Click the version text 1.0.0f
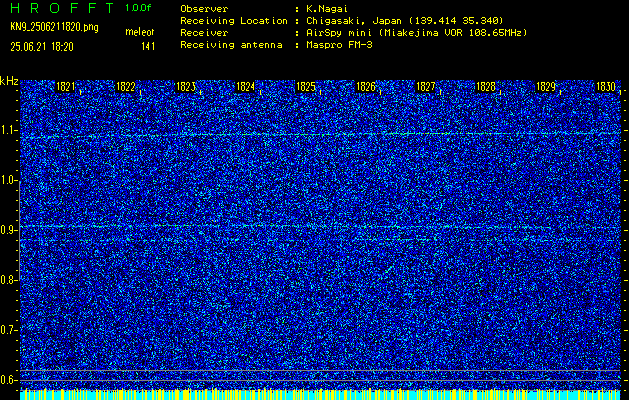 coord(138,8)
